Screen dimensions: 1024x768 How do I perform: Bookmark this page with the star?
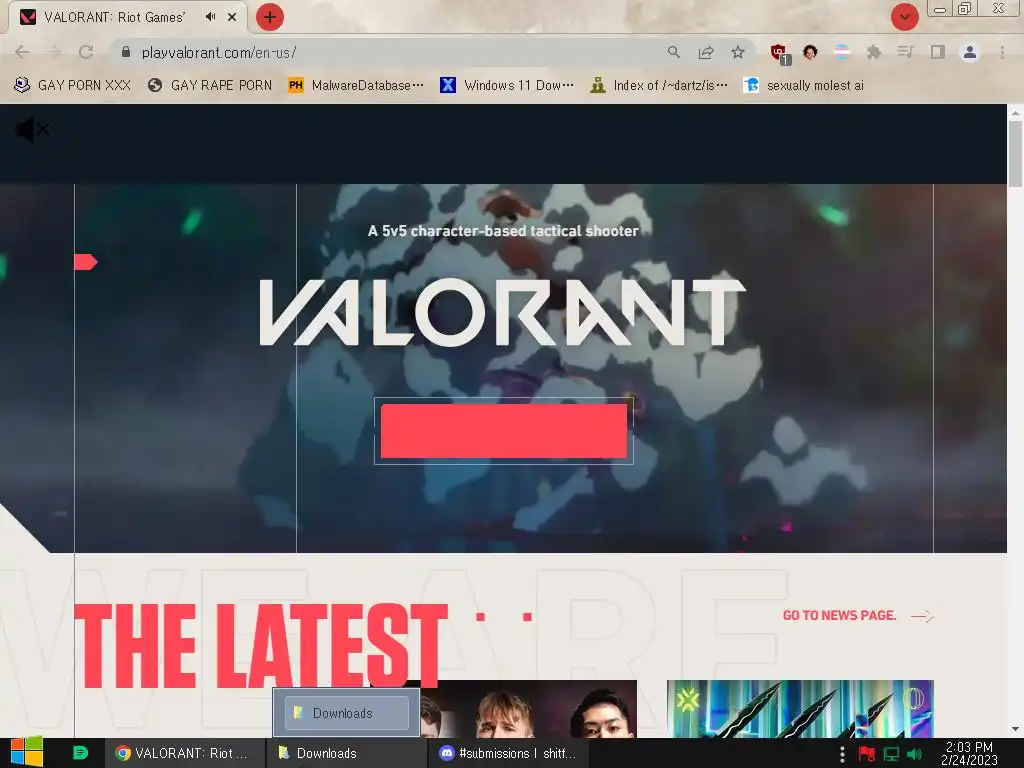(x=738, y=52)
